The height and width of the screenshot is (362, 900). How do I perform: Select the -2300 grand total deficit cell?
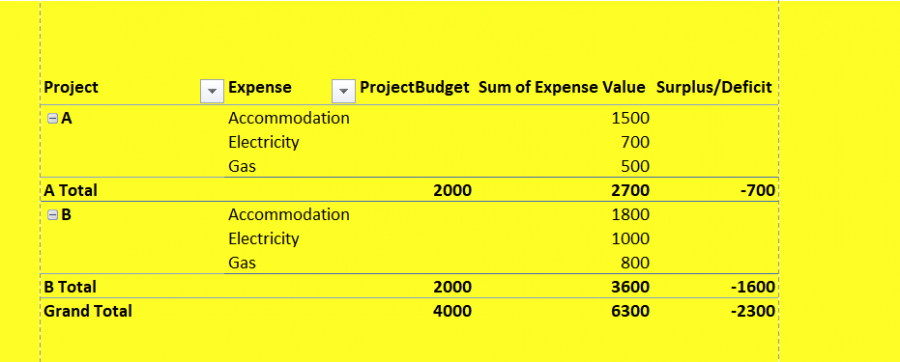click(751, 310)
